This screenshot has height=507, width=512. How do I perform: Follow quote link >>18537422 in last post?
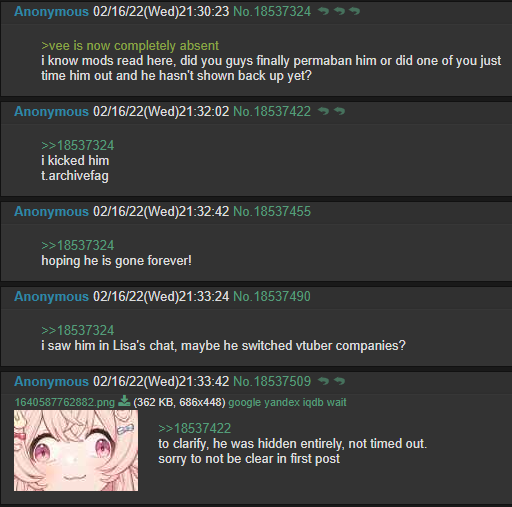click(195, 428)
